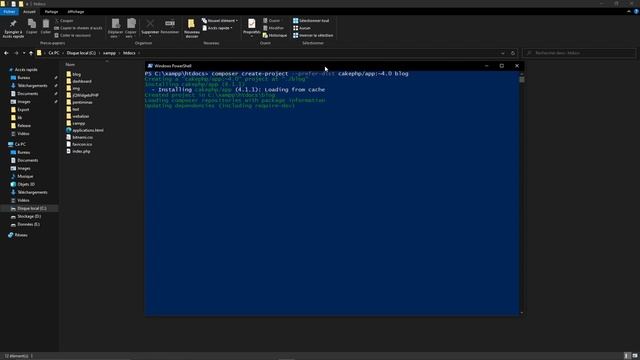The width and height of the screenshot is (640, 360).
Task: Switch to details view in status bar
Action: (627, 356)
